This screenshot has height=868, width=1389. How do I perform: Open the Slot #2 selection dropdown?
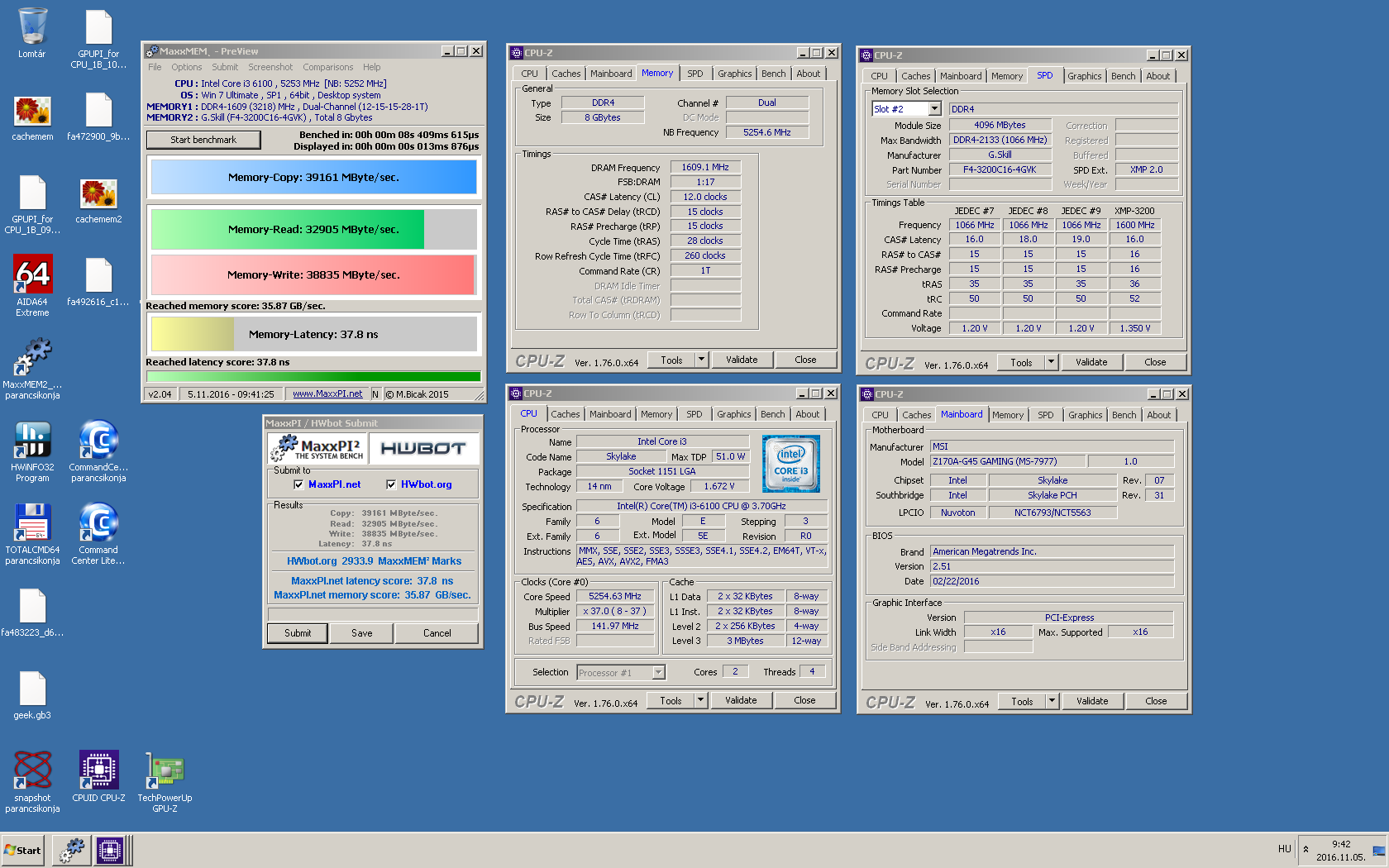[934, 109]
